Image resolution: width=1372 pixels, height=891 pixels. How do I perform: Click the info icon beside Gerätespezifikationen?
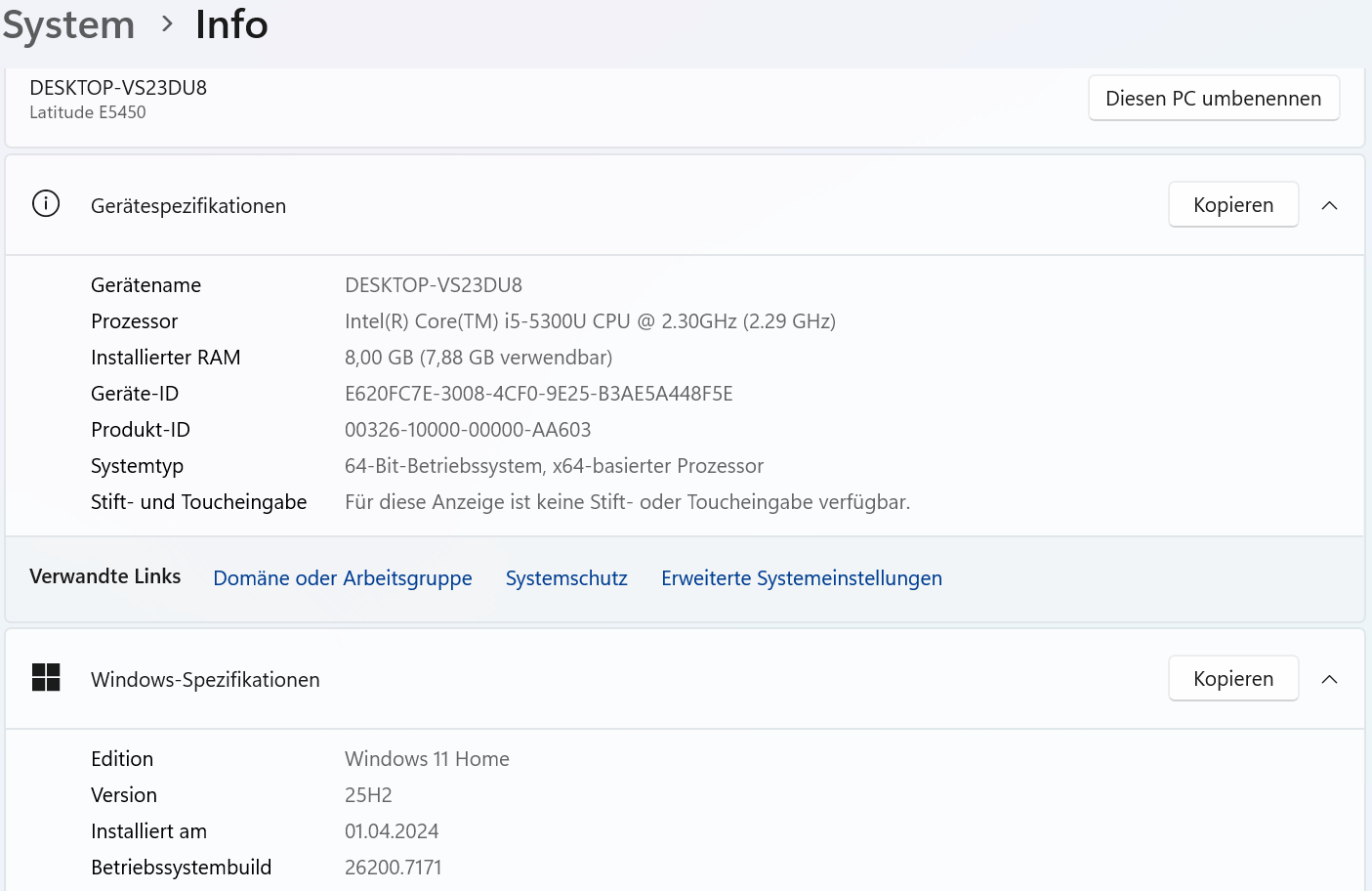46,203
